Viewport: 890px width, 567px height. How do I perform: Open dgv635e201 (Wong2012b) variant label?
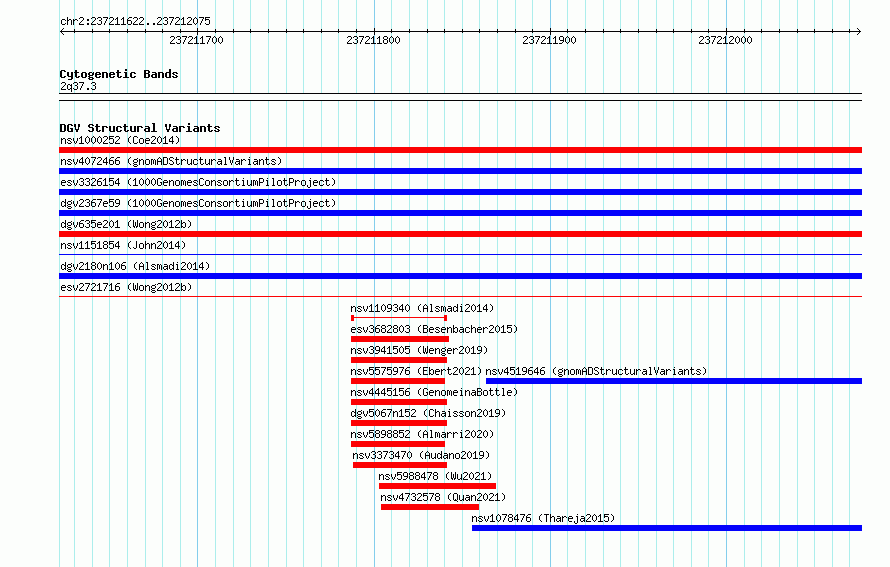click(126, 224)
